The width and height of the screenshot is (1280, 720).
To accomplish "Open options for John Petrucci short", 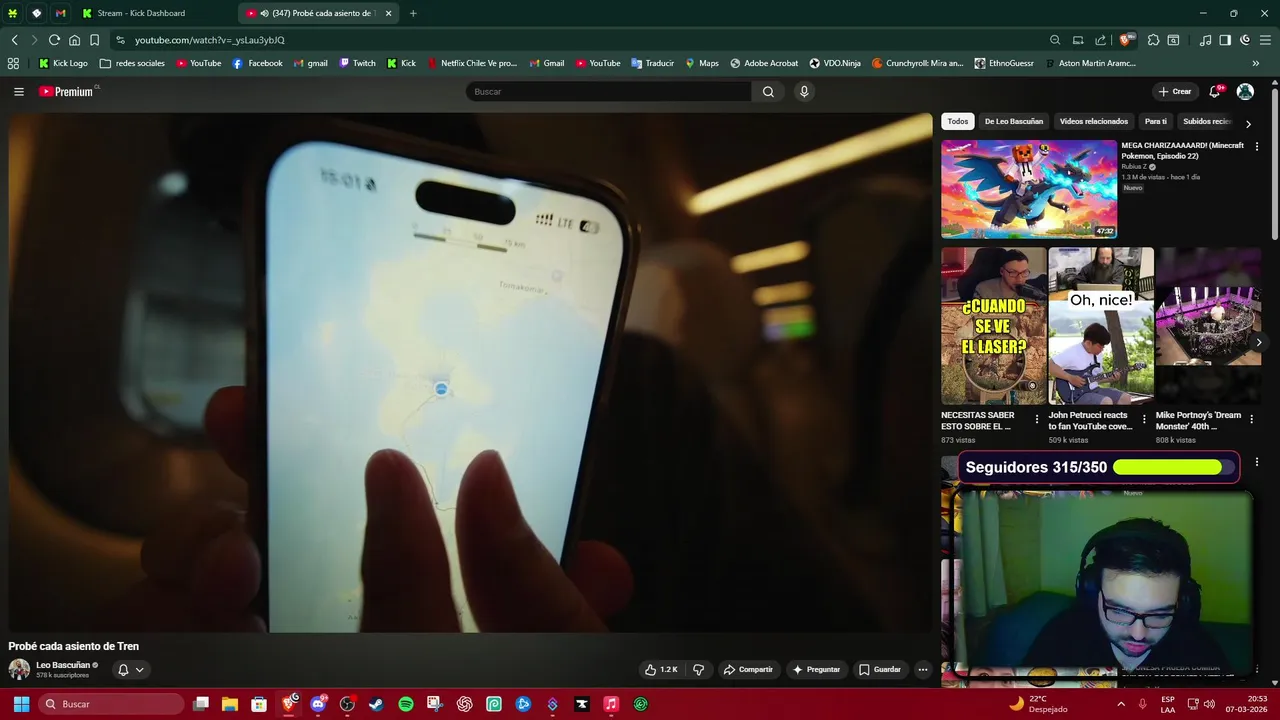I will 1144,419.
